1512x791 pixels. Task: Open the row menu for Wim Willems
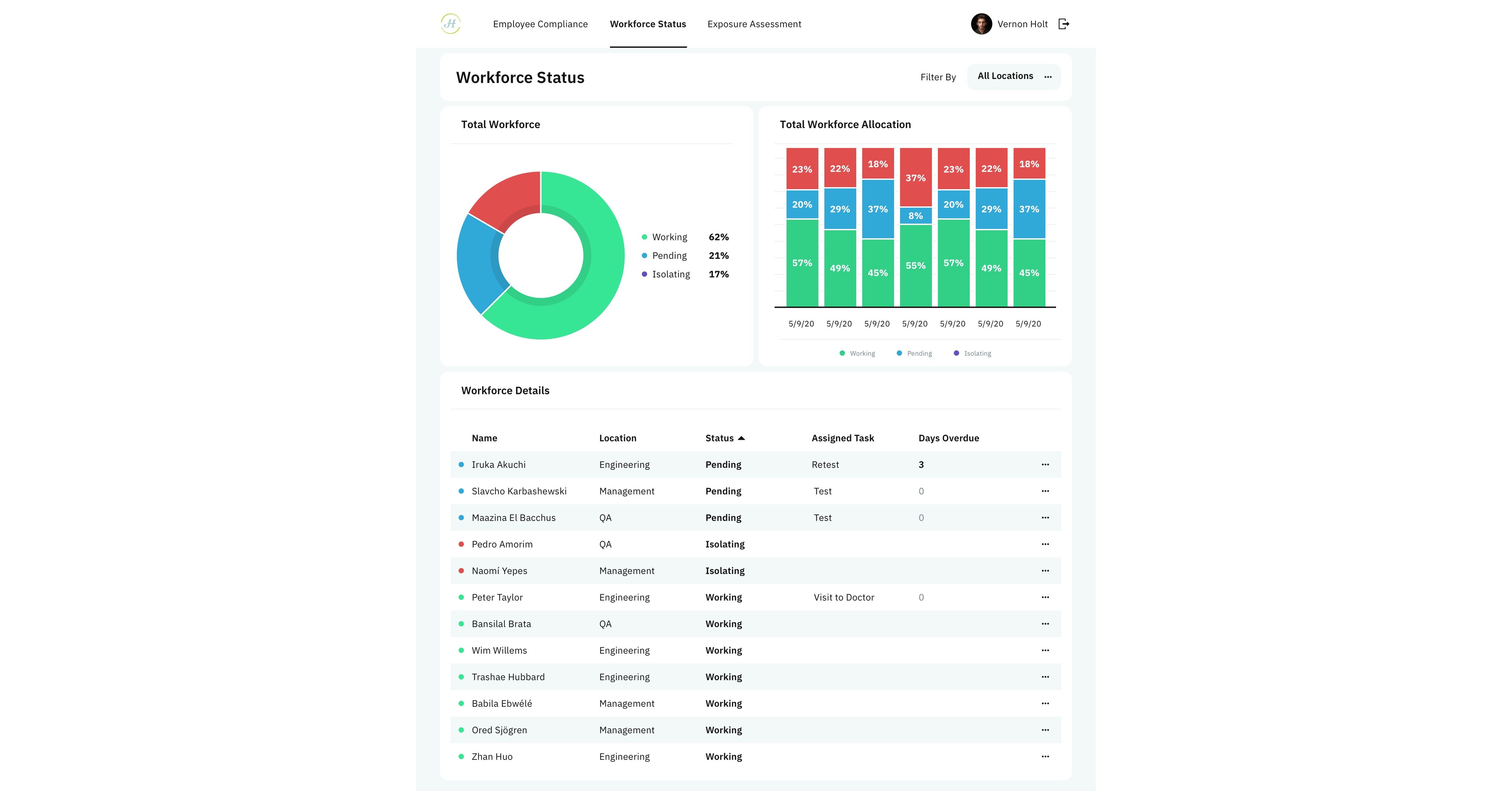(x=1045, y=650)
